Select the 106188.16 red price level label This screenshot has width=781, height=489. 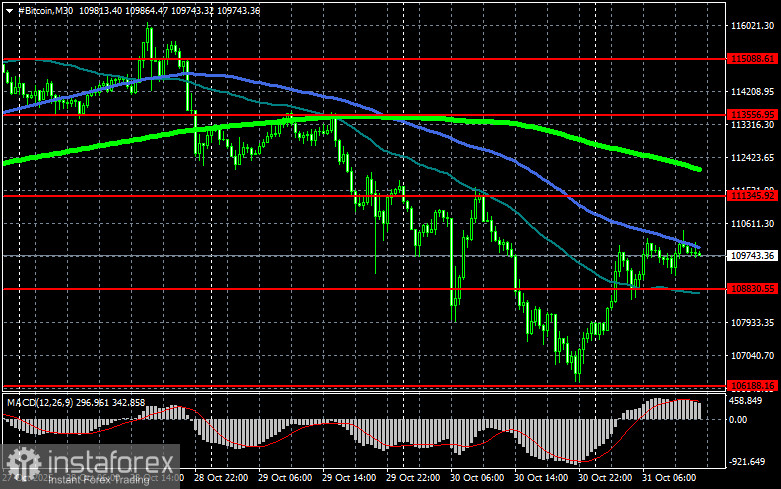point(752,385)
